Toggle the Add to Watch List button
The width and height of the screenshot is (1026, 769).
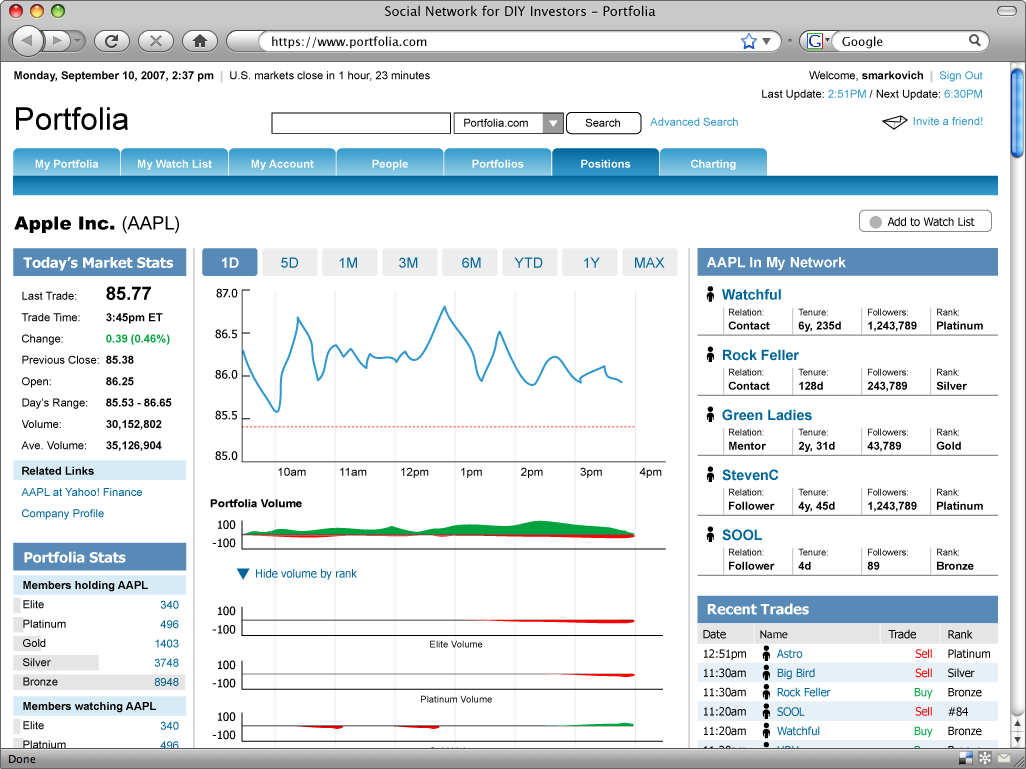tap(924, 222)
